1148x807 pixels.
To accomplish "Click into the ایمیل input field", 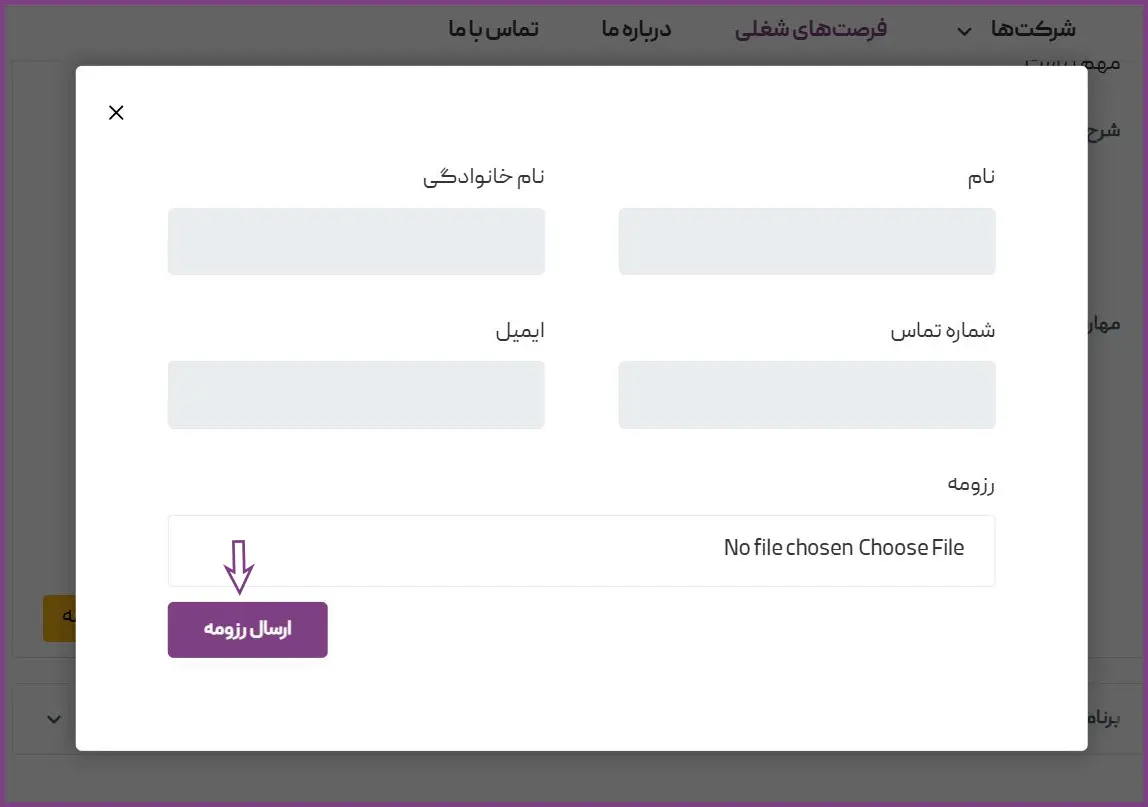I will [x=356, y=394].
